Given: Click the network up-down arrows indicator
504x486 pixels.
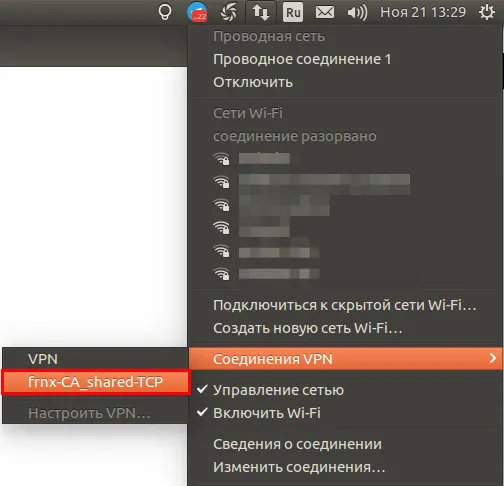Looking at the screenshot, I should click(261, 12).
